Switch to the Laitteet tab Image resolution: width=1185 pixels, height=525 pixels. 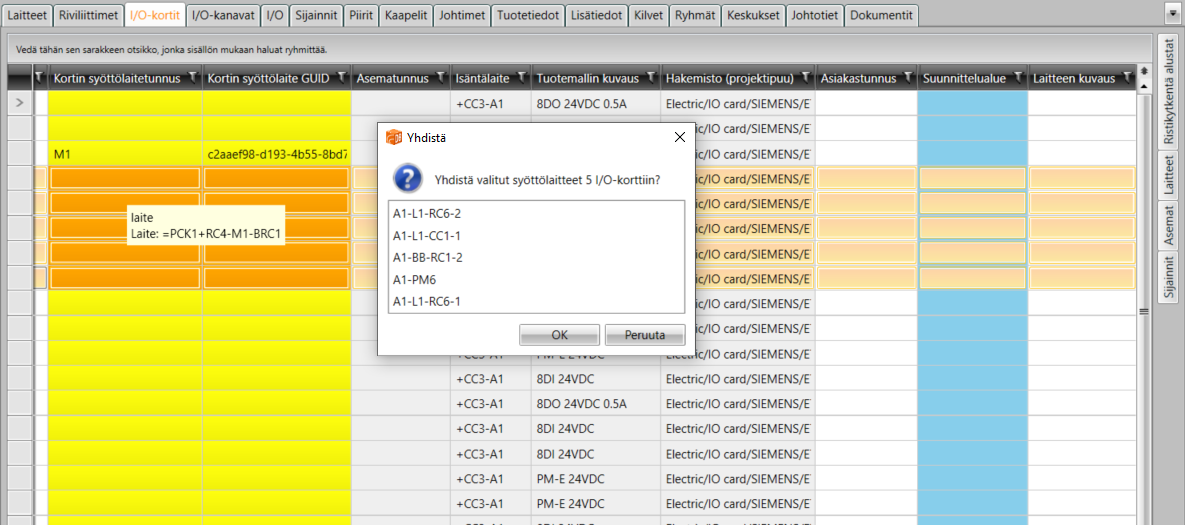click(x=27, y=15)
